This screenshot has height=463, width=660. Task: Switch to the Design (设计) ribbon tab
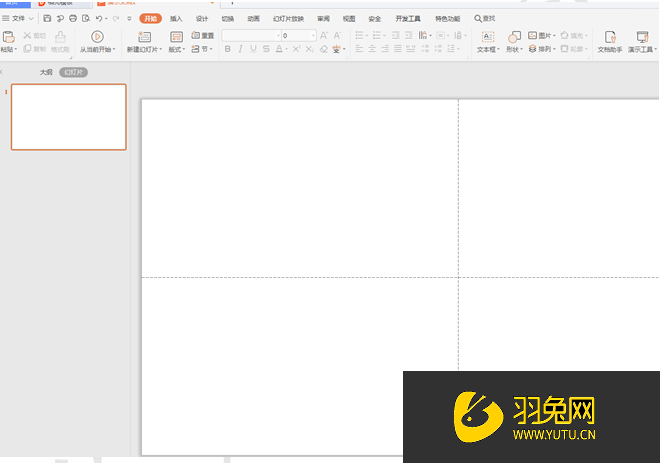pyautogui.click(x=202, y=19)
